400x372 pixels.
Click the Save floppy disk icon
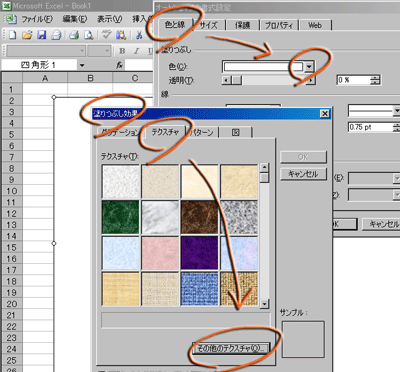point(41,35)
